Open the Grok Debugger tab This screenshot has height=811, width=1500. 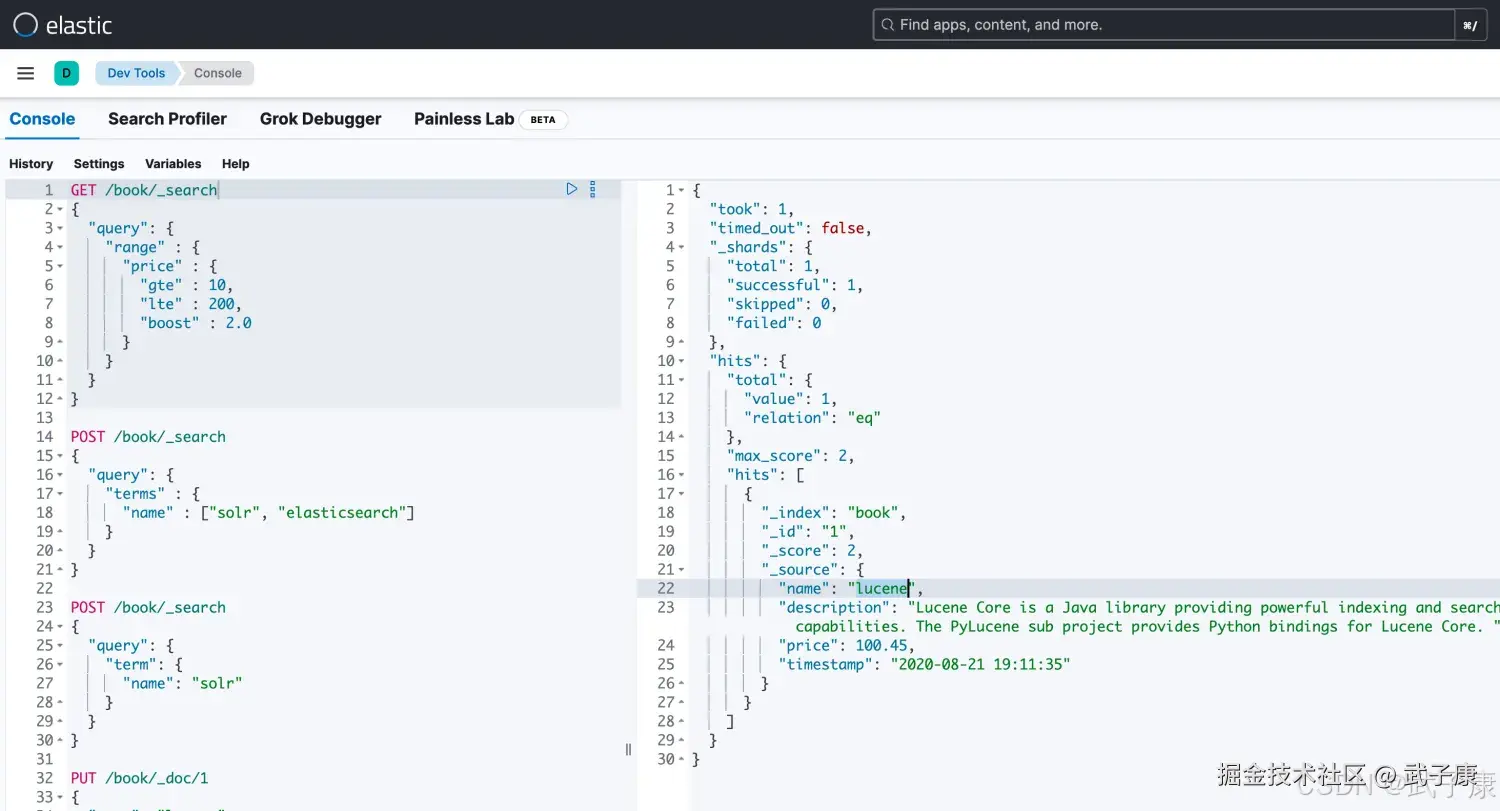(320, 119)
